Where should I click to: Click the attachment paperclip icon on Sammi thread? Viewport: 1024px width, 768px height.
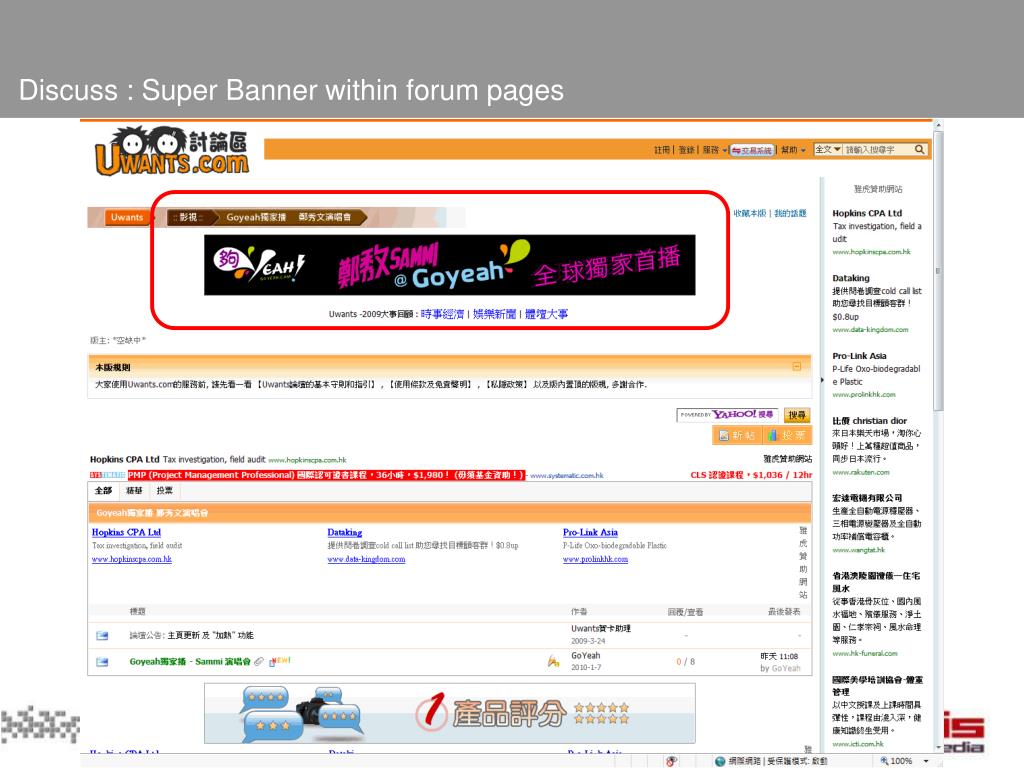coord(259,662)
